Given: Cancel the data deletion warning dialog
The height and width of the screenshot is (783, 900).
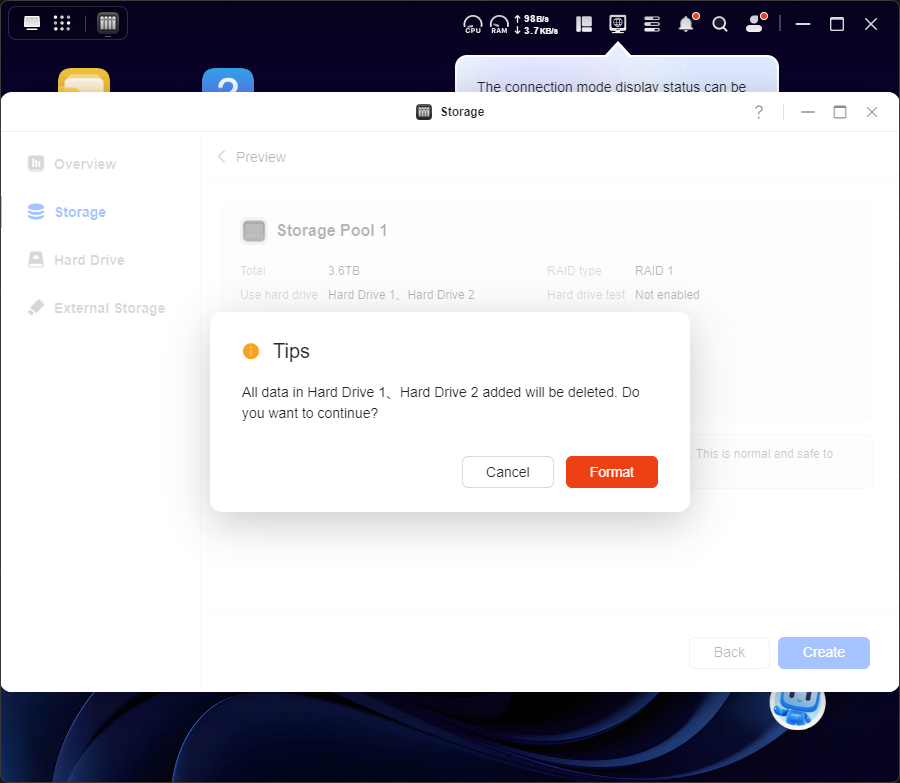Looking at the screenshot, I should click(507, 472).
